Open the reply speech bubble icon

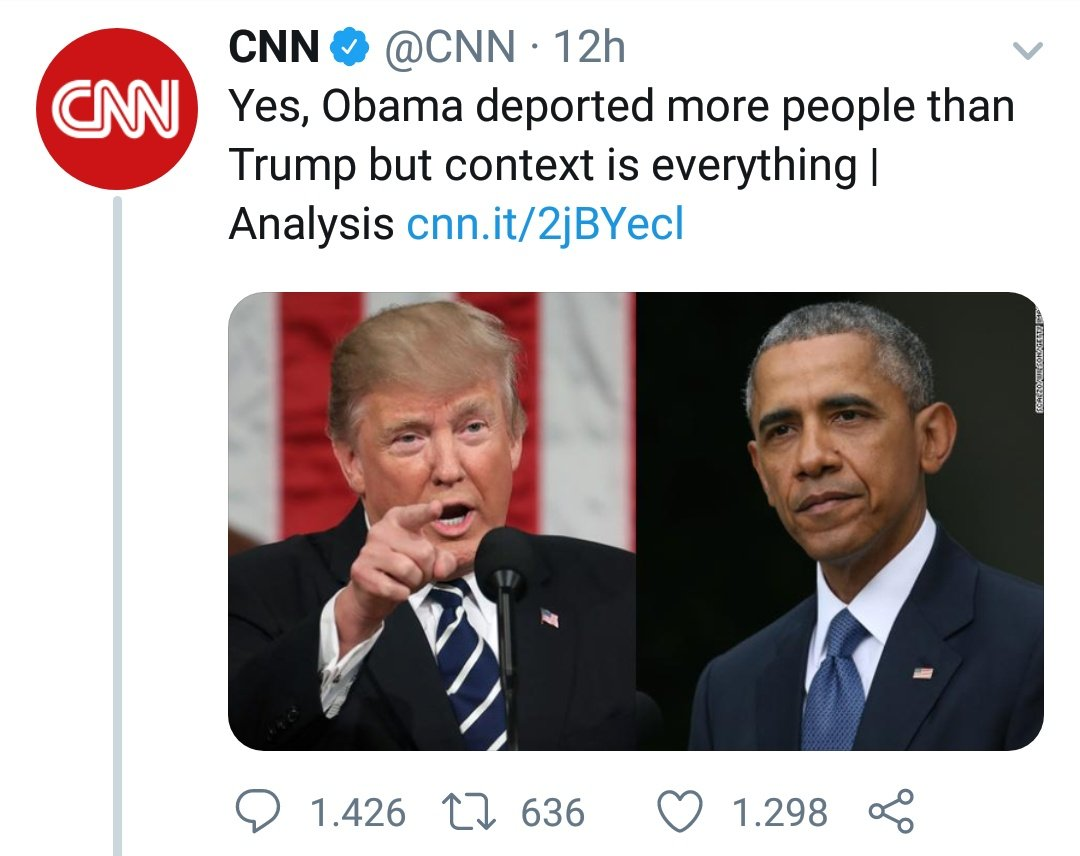click(x=258, y=811)
